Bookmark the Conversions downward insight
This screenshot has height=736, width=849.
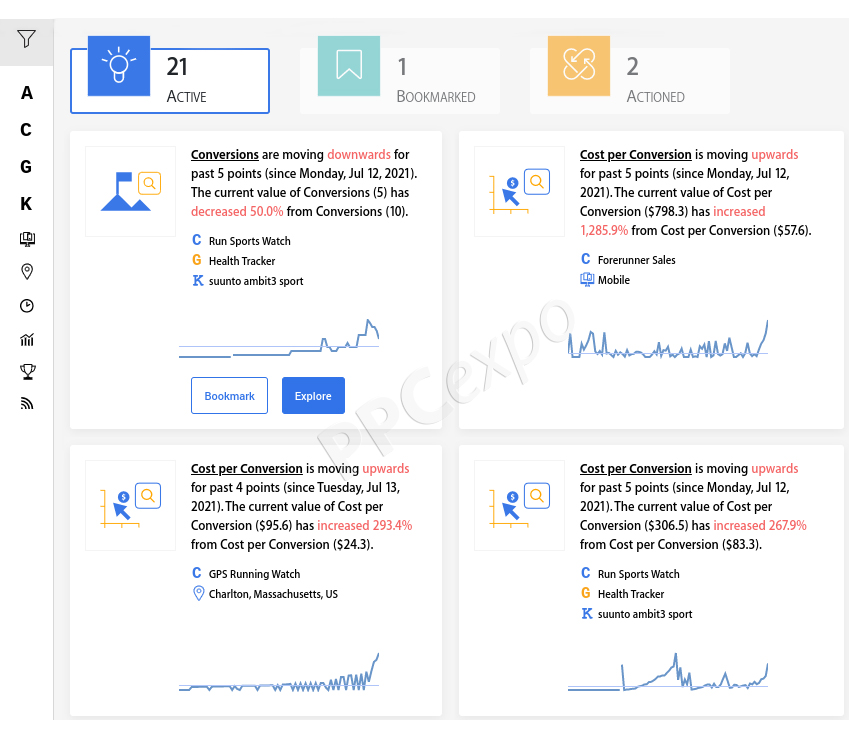coord(229,396)
